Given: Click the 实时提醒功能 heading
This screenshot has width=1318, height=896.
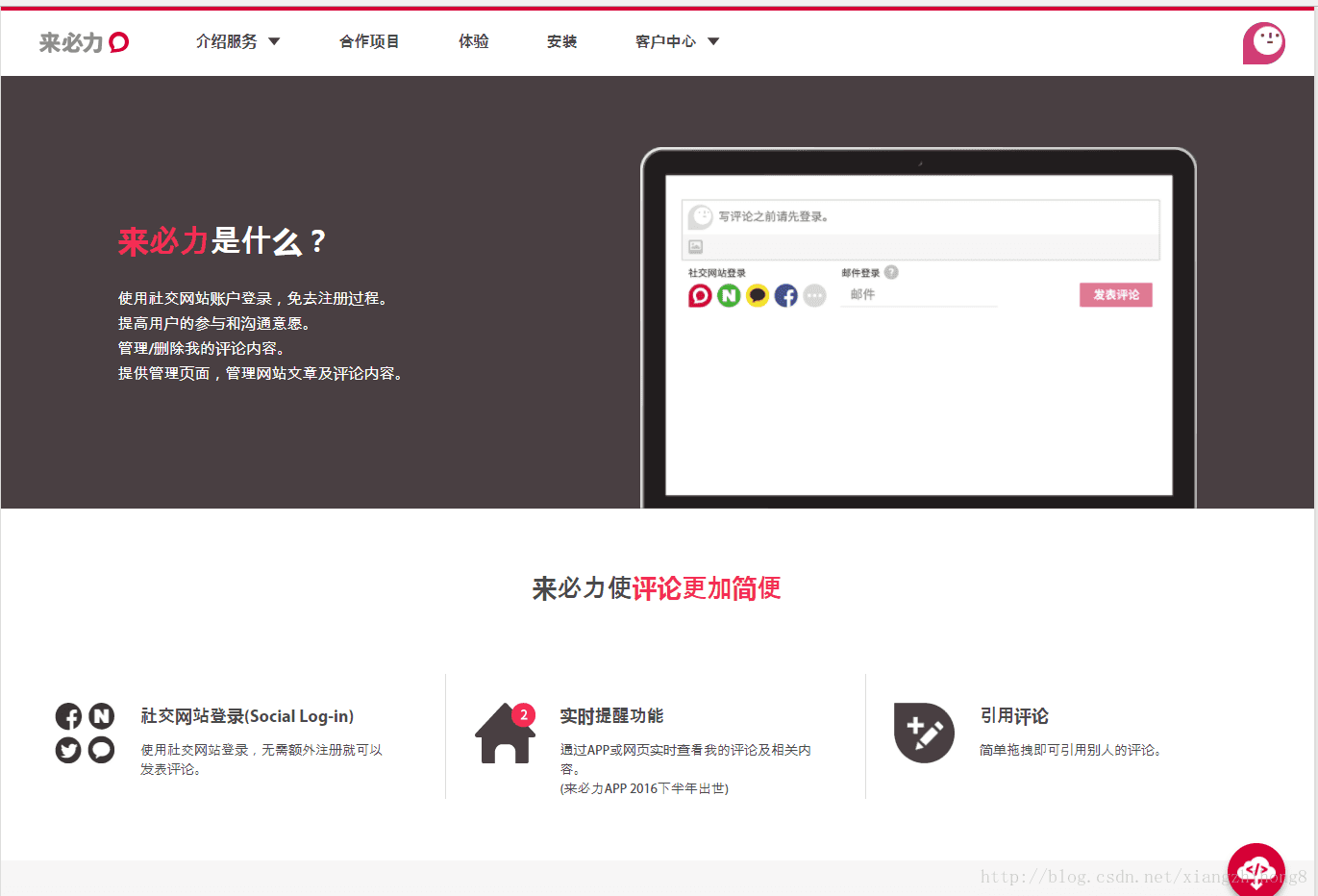Looking at the screenshot, I should (612, 716).
